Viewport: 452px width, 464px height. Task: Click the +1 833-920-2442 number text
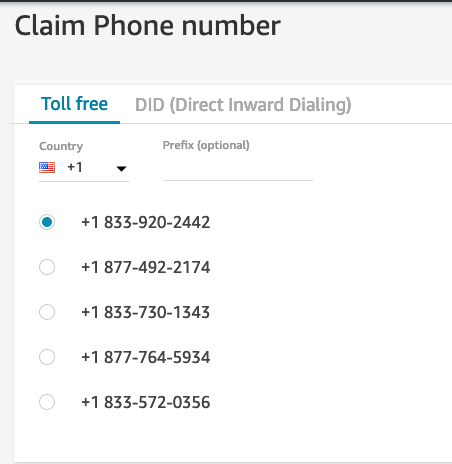(146, 222)
